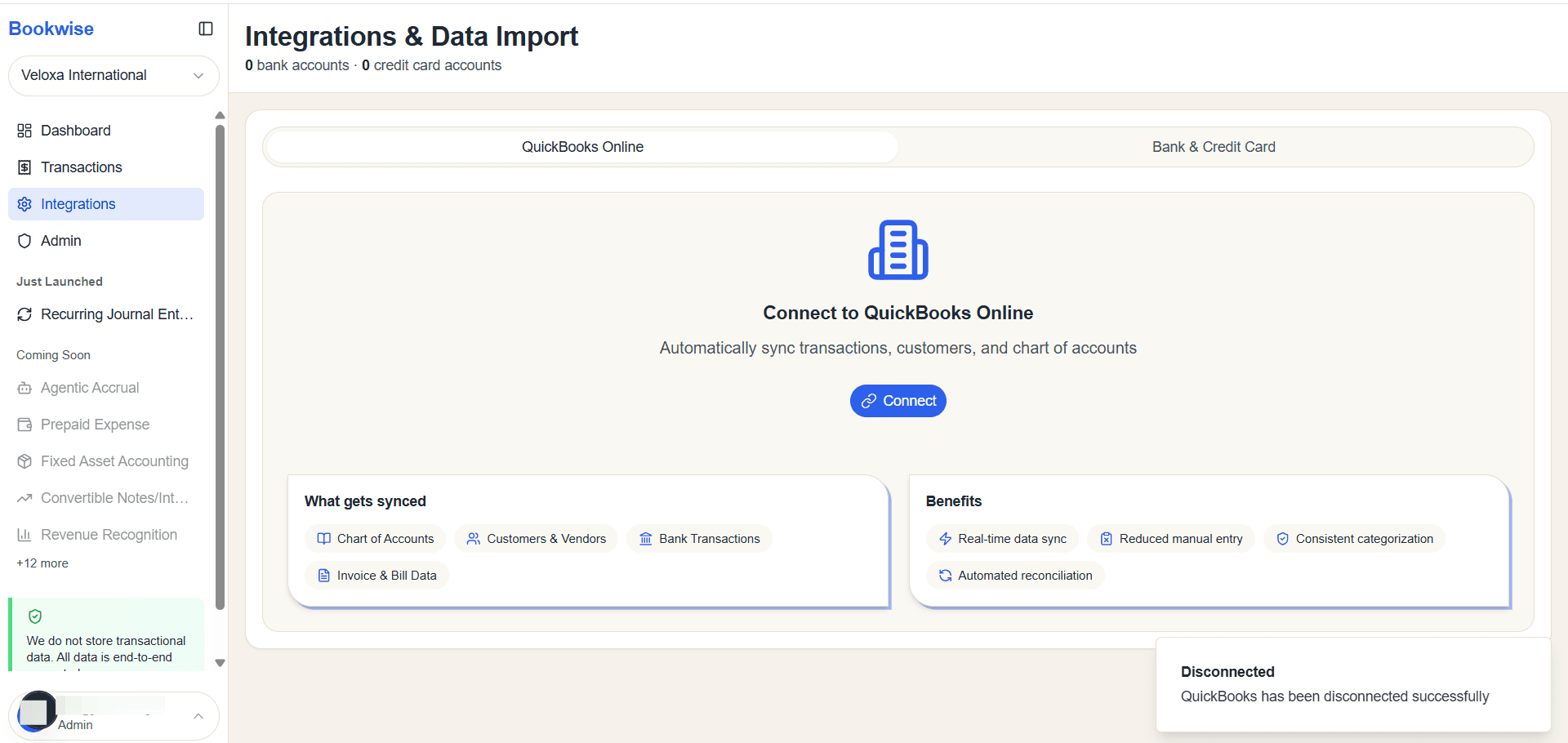Click the Bookwise logo link

pos(51,29)
